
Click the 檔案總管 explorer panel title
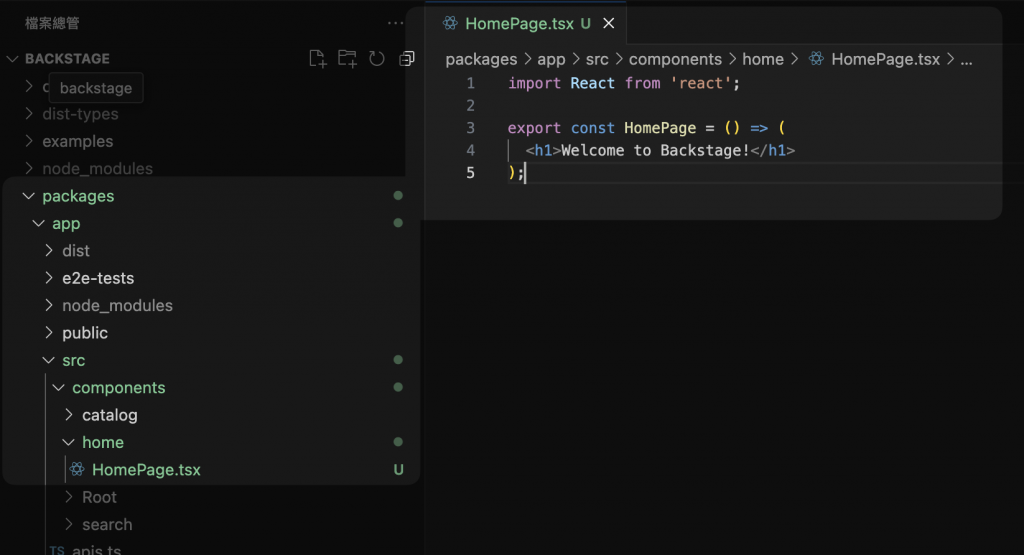pyautogui.click(x=52, y=24)
